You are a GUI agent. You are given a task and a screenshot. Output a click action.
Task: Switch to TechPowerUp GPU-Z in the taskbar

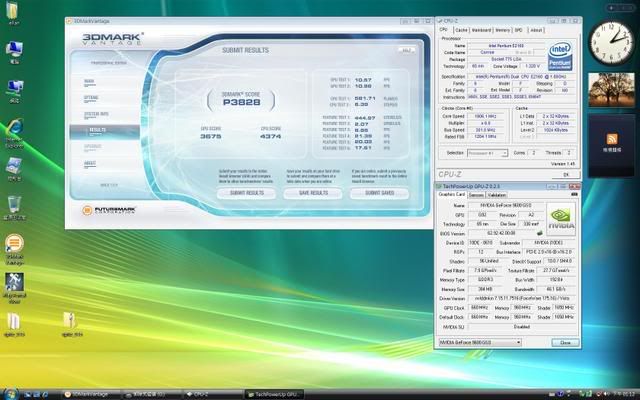[274, 395]
